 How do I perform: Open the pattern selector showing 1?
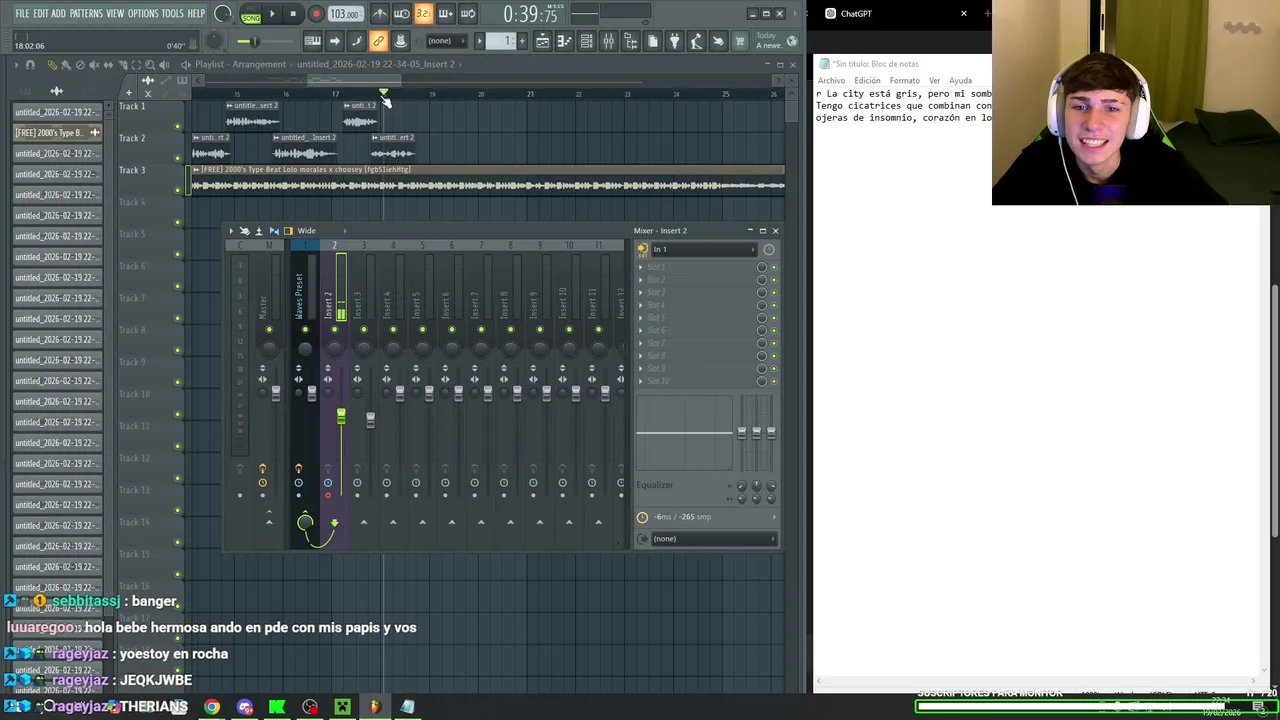tap(503, 41)
